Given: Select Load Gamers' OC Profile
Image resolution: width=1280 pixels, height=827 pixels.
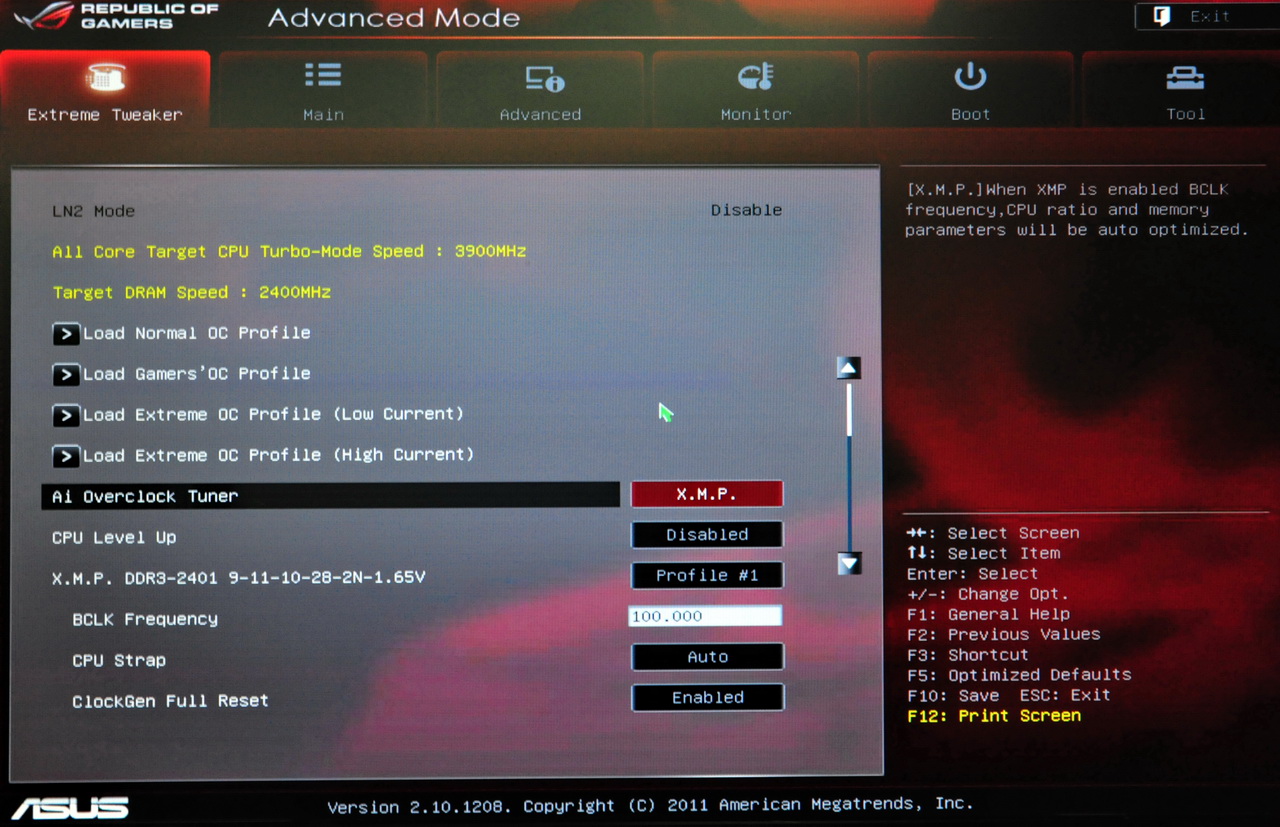Looking at the screenshot, I should [x=196, y=374].
